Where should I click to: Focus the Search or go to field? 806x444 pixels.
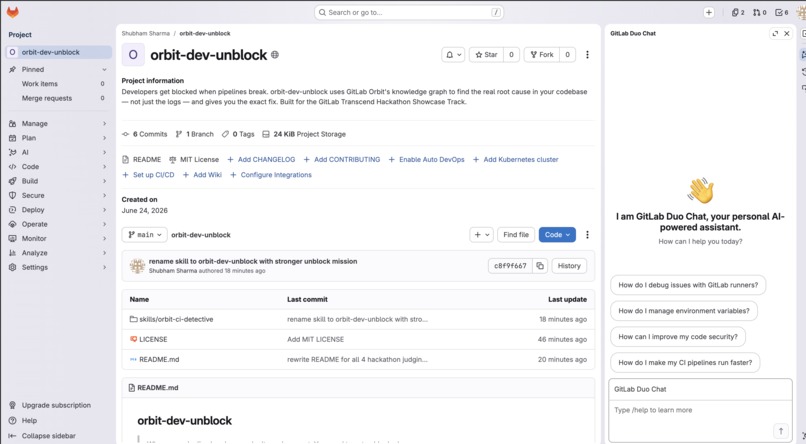click(x=409, y=12)
